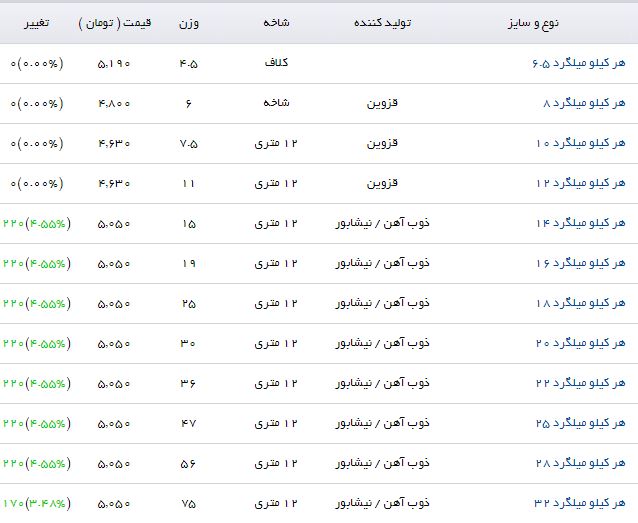Select ۱۲ متری in the میلگرد ۲۲ row
Image resolution: width=638 pixels, height=523 pixels.
click(276, 383)
